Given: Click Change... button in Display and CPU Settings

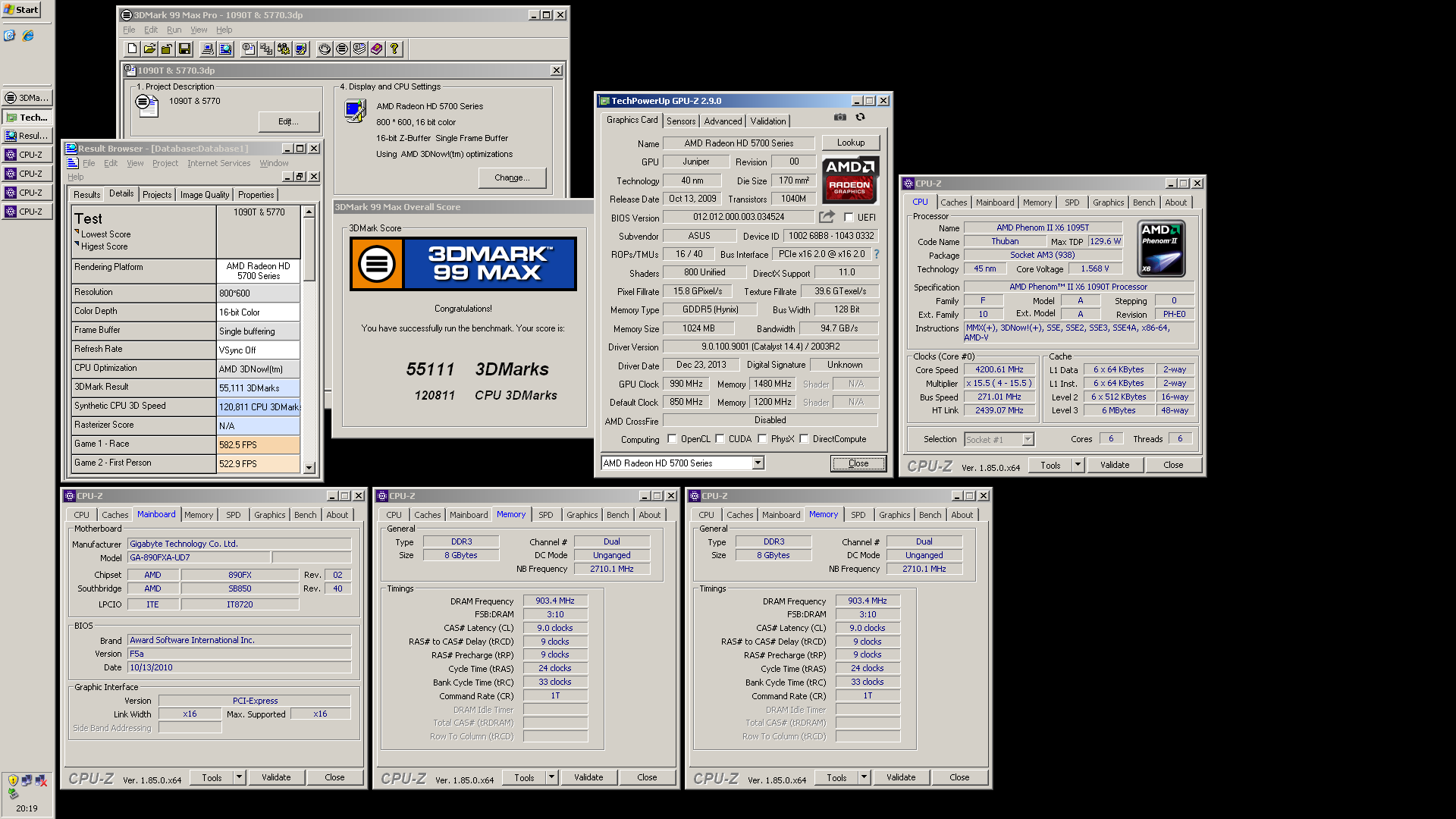Looking at the screenshot, I should 512,177.
